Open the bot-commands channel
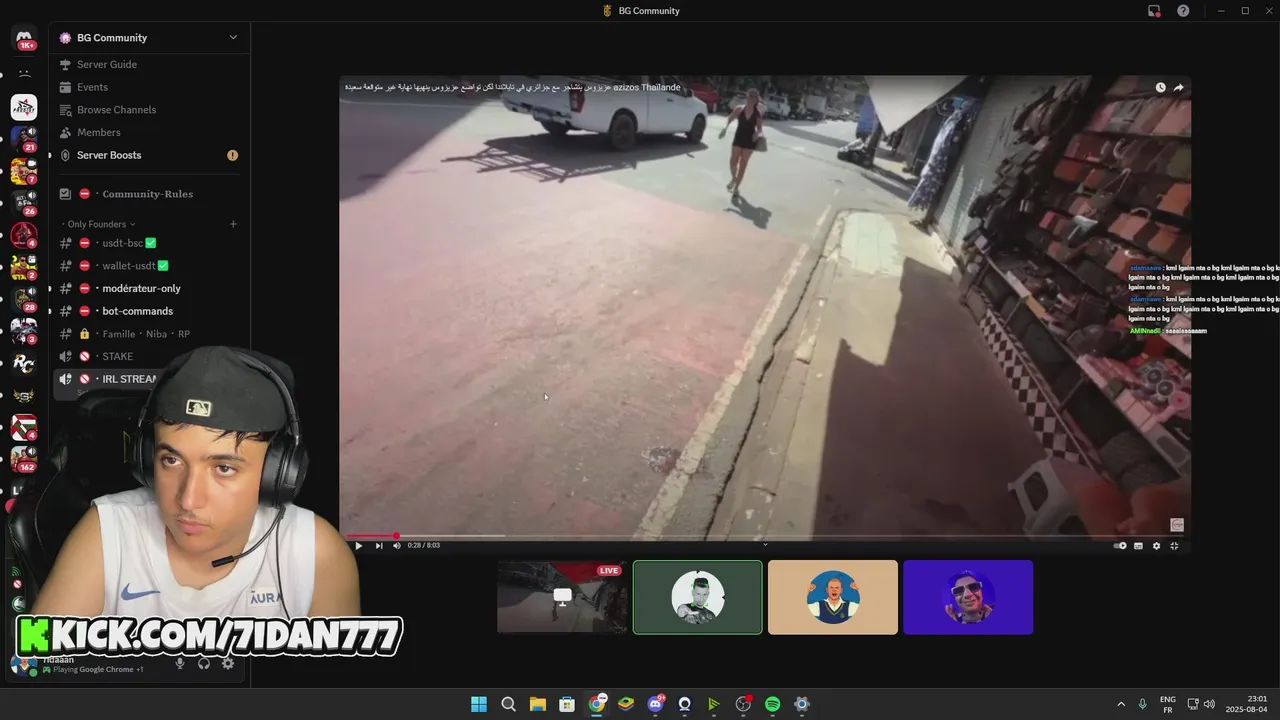This screenshot has width=1280, height=720. pyautogui.click(x=137, y=311)
